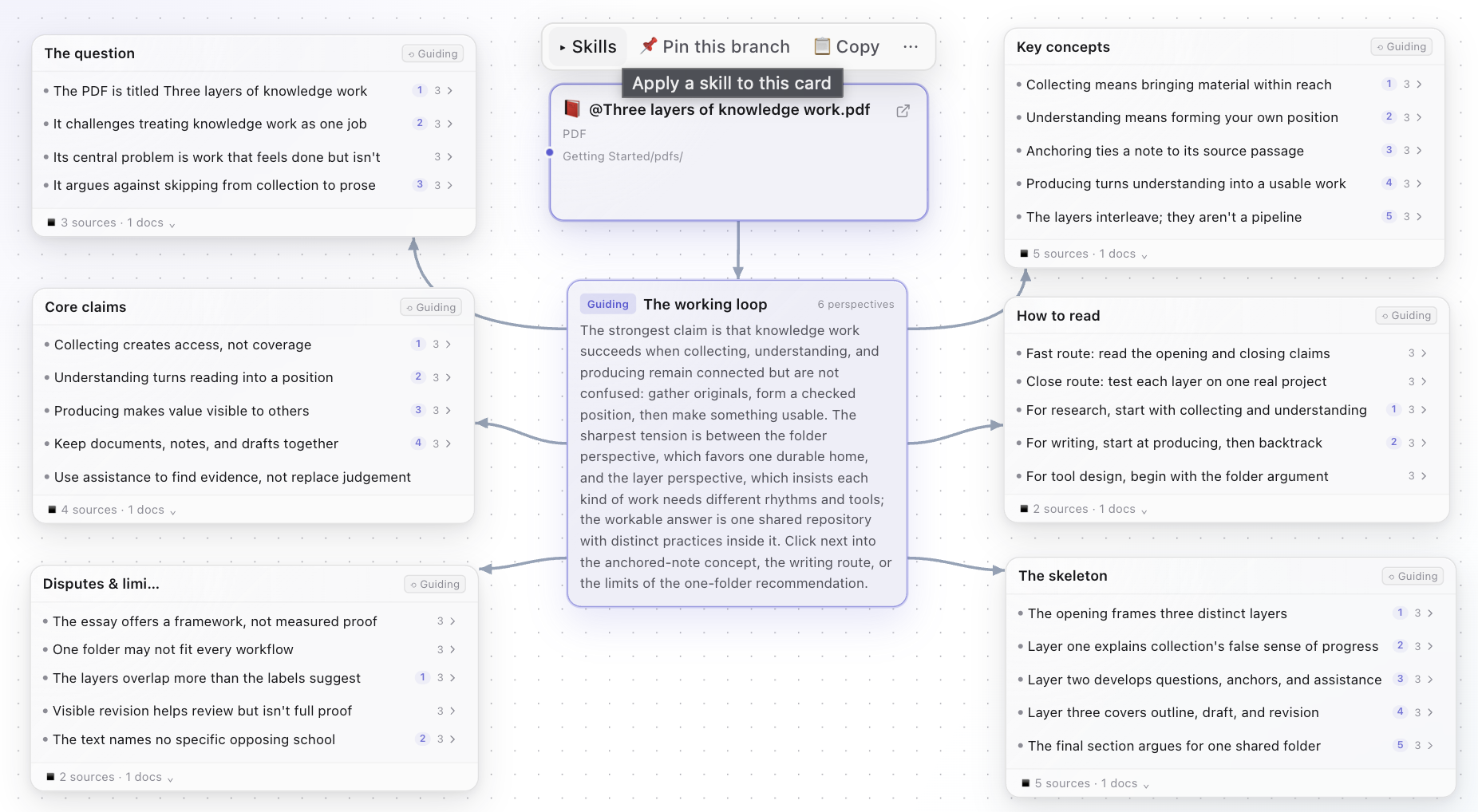Open chevron for 'One folder may not fit every workflow'

point(452,649)
